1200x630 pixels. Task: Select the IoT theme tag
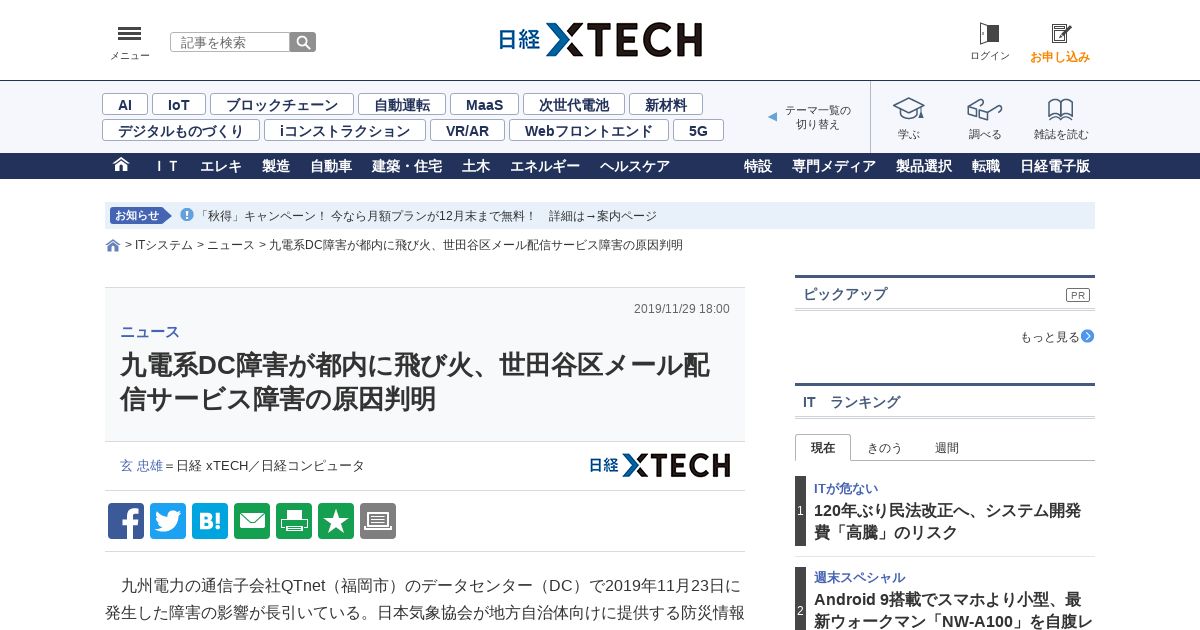(x=179, y=104)
